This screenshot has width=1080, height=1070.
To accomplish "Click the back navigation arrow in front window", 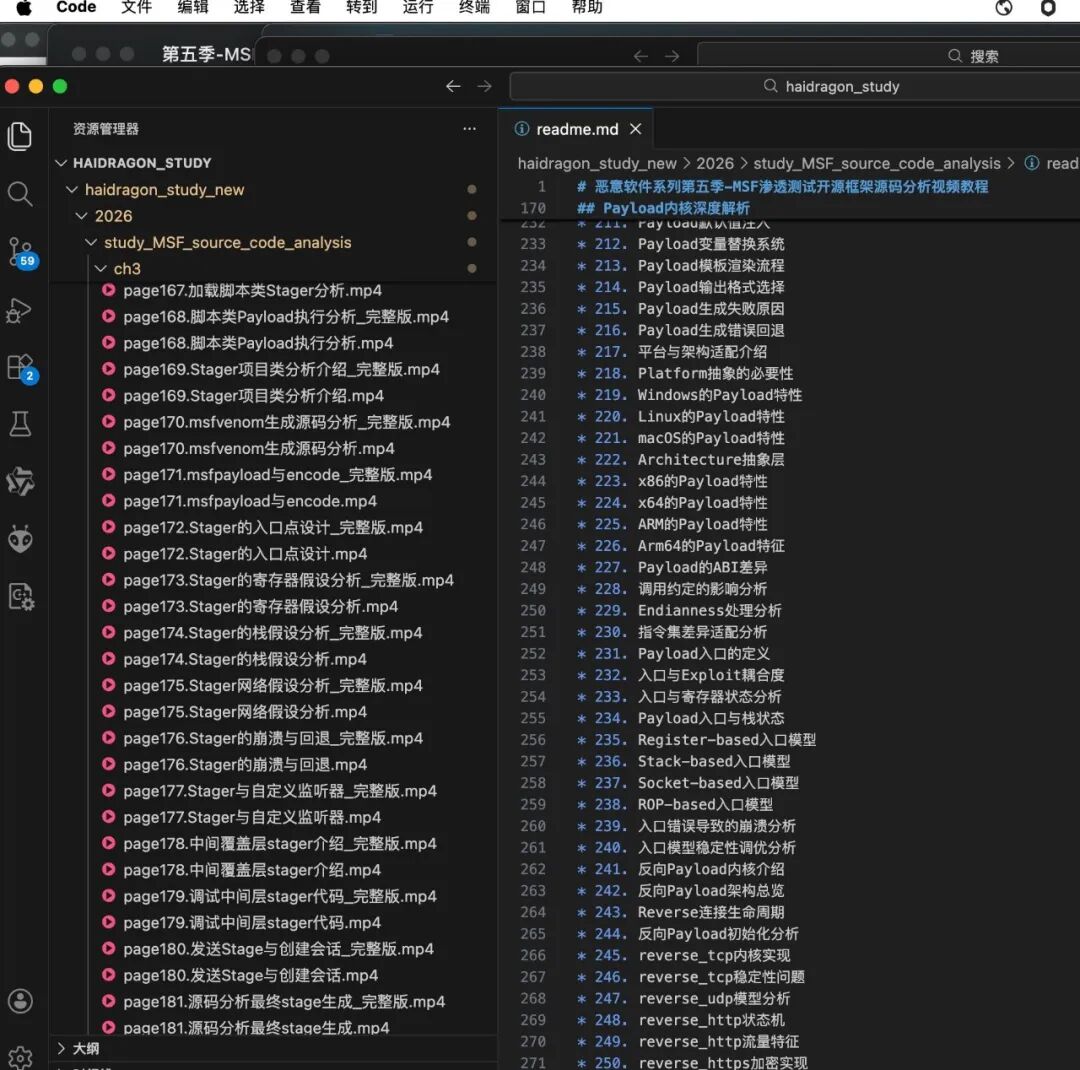I will [x=453, y=86].
